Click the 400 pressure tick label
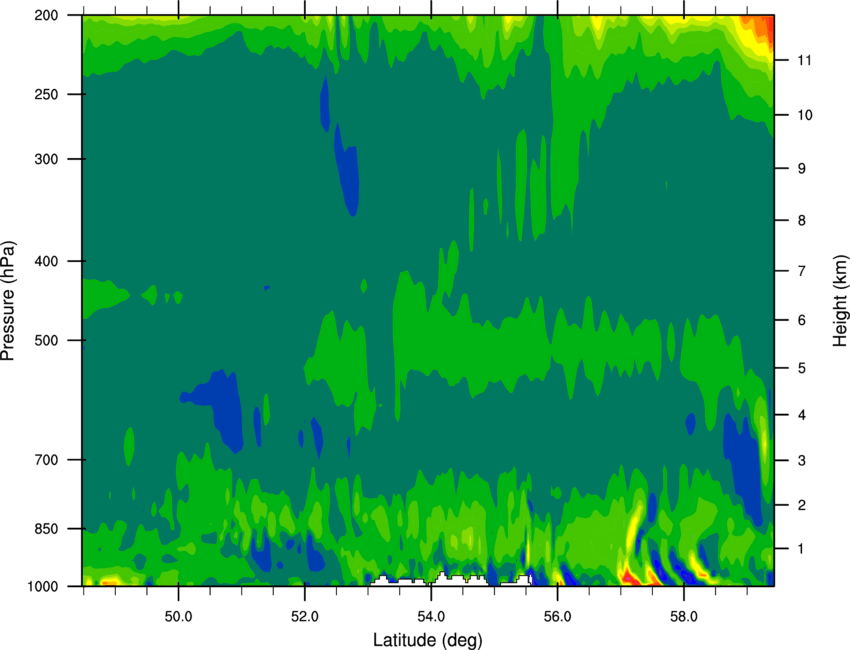The image size is (850, 650). pyautogui.click(x=46, y=261)
